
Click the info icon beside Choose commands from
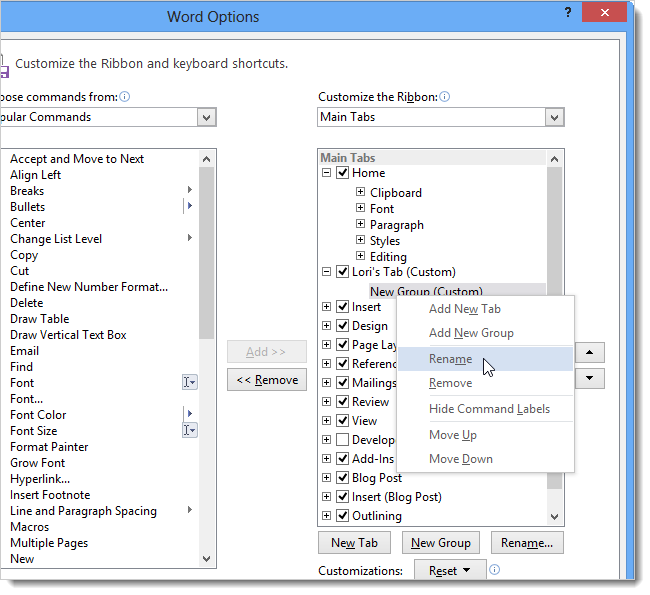pyautogui.click(x=124, y=97)
